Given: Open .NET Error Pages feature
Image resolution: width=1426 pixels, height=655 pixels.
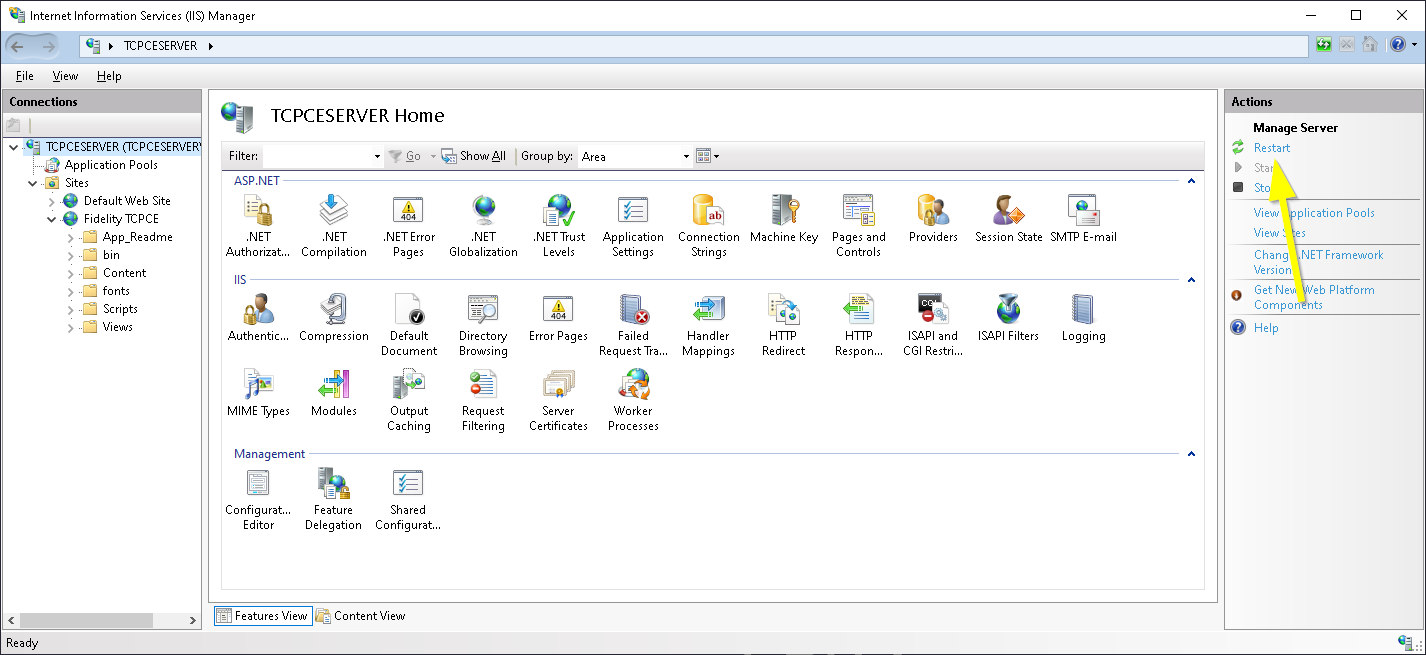Looking at the screenshot, I should click(x=408, y=226).
